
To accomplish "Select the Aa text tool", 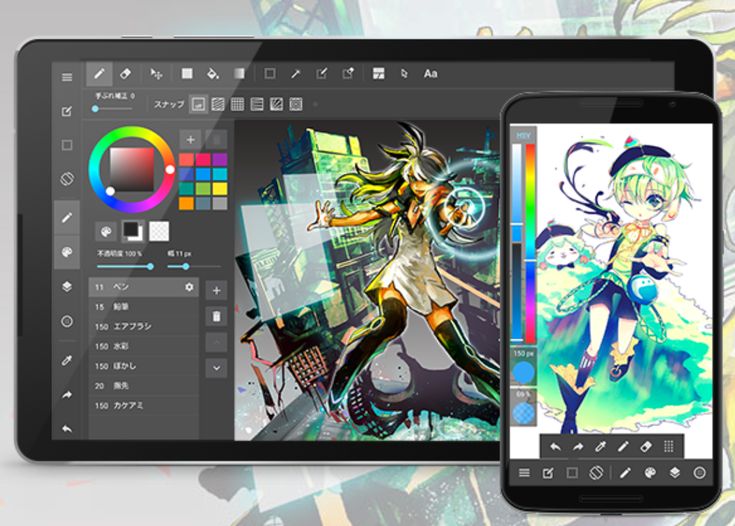I will (430, 74).
